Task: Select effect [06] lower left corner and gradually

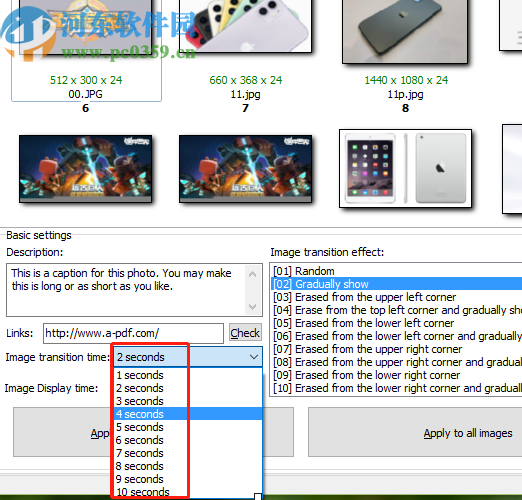Action: coord(396,336)
